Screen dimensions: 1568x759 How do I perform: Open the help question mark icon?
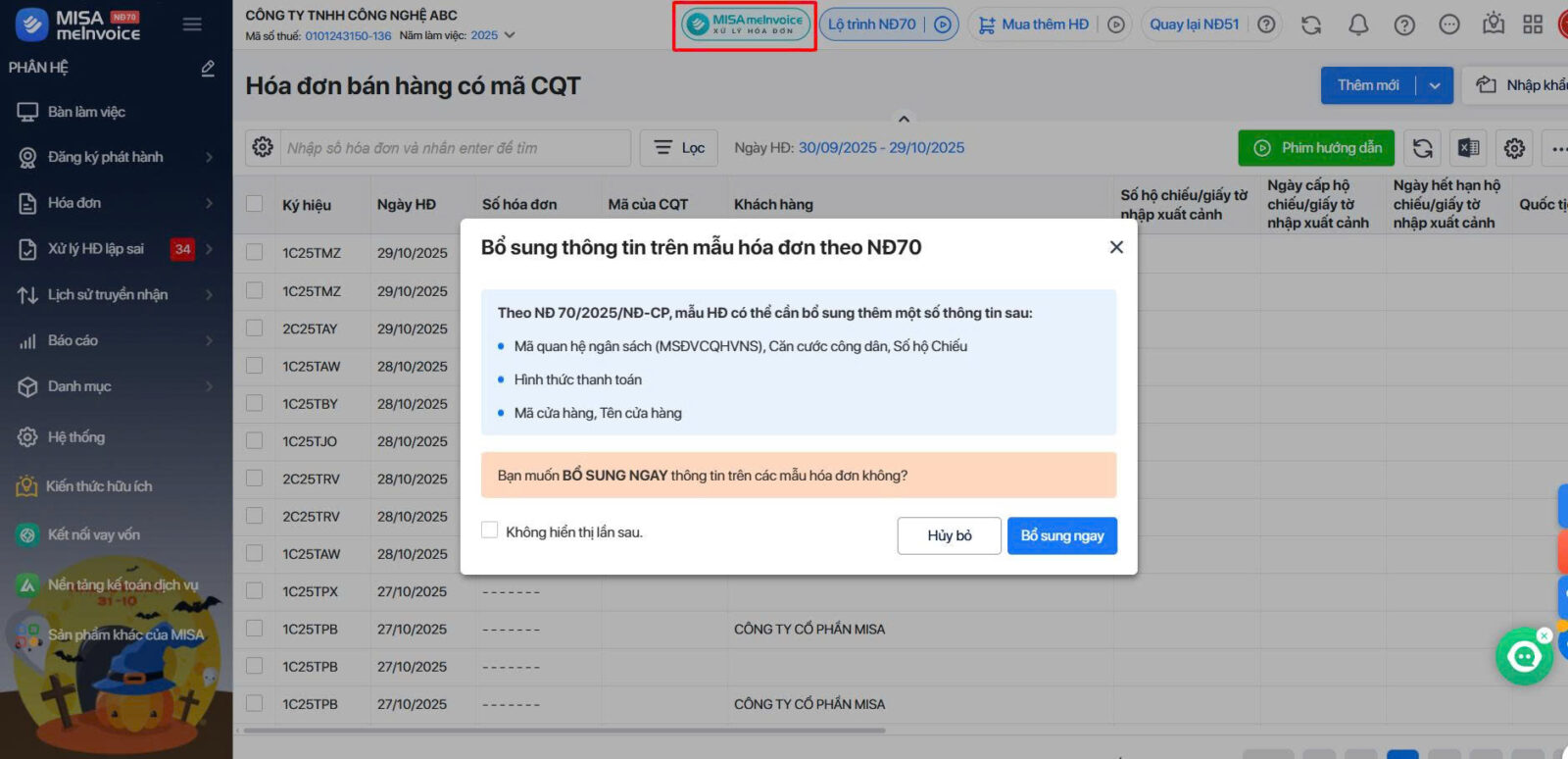click(x=1403, y=25)
